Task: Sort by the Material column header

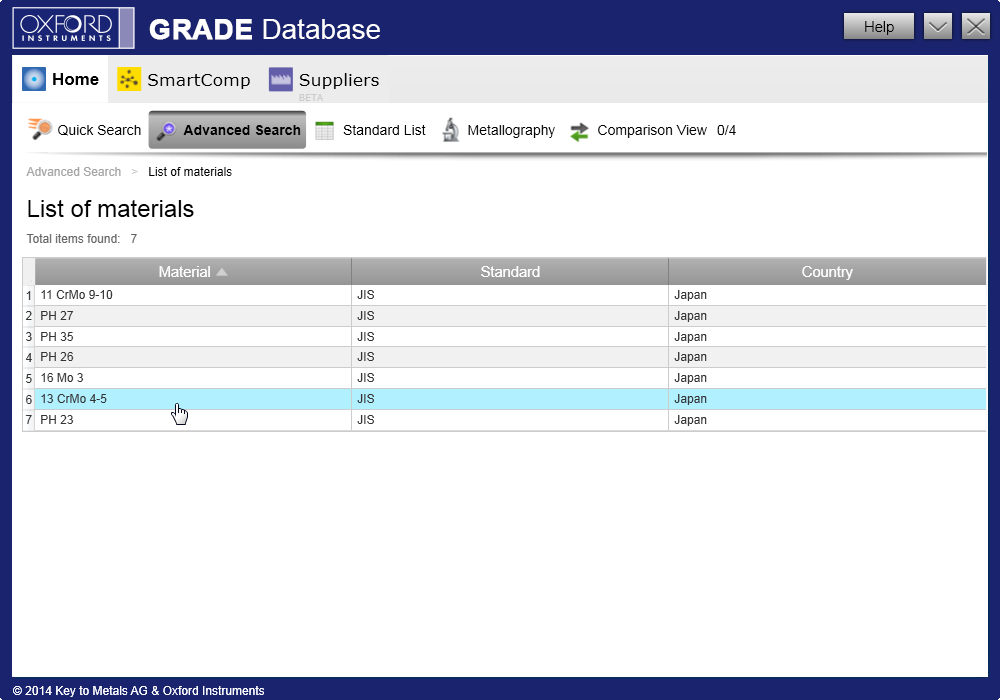Action: click(193, 272)
